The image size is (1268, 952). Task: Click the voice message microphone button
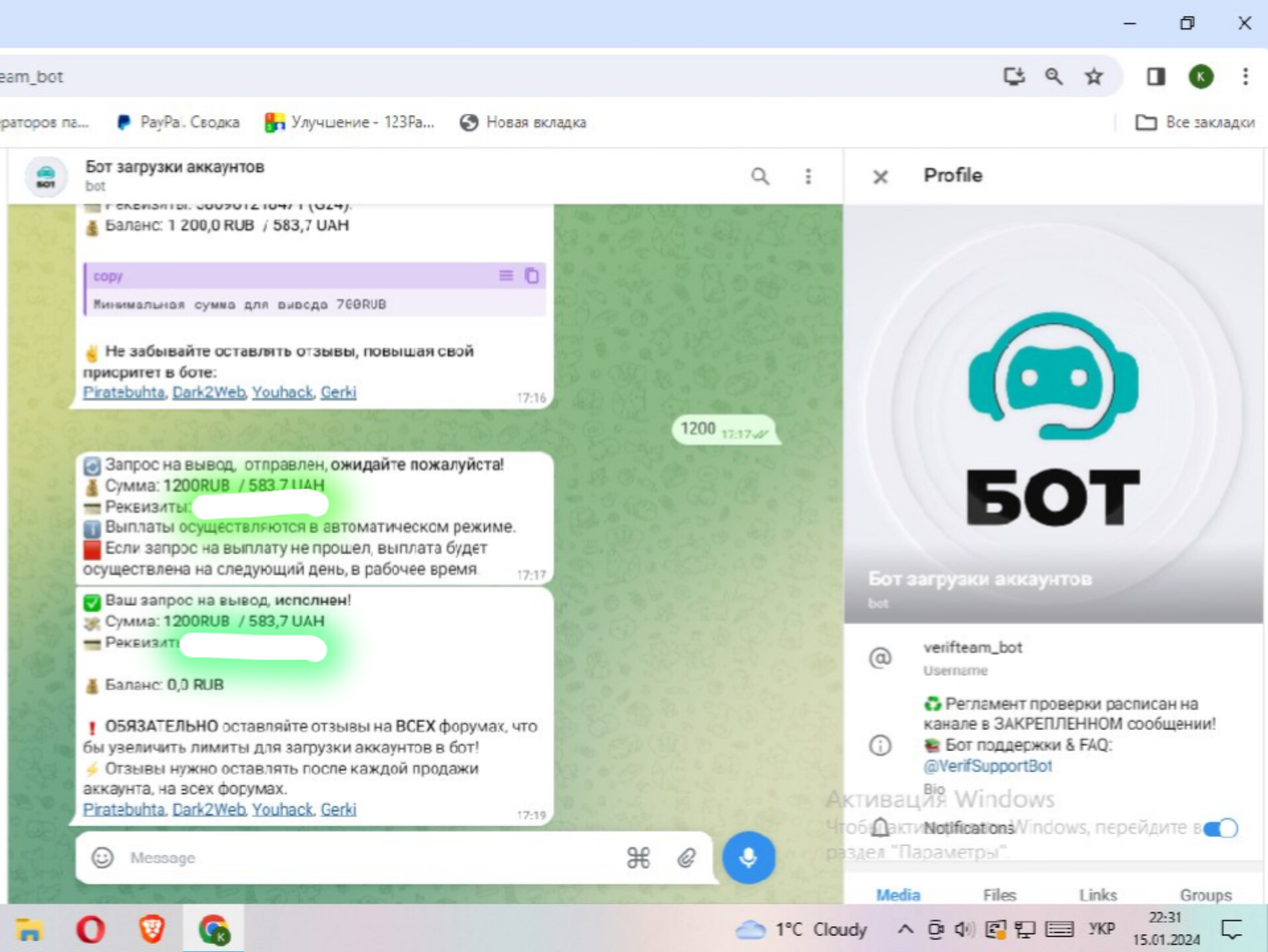pyautogui.click(x=748, y=857)
